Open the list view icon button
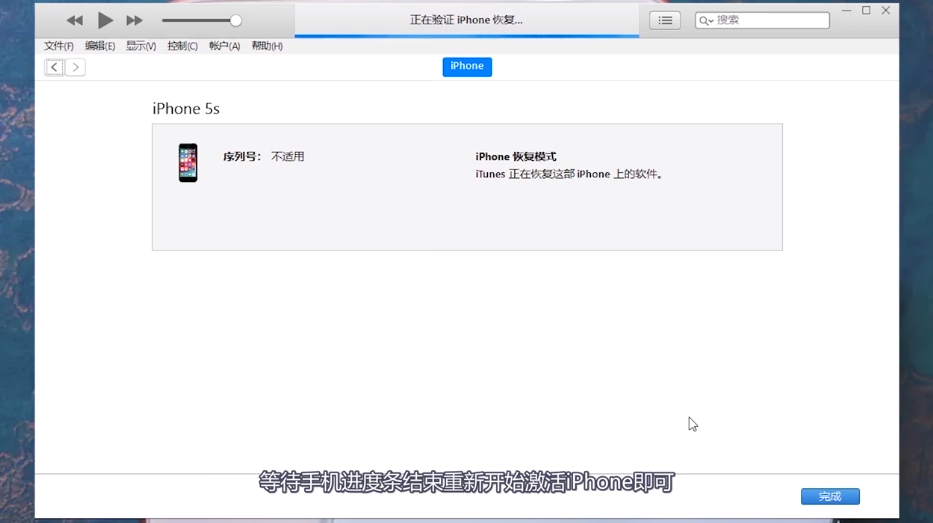 click(x=665, y=20)
